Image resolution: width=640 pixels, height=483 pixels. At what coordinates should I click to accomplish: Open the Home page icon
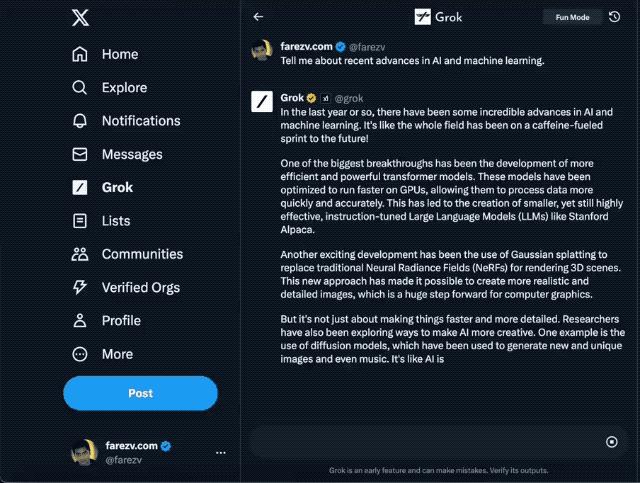[x=81, y=54]
